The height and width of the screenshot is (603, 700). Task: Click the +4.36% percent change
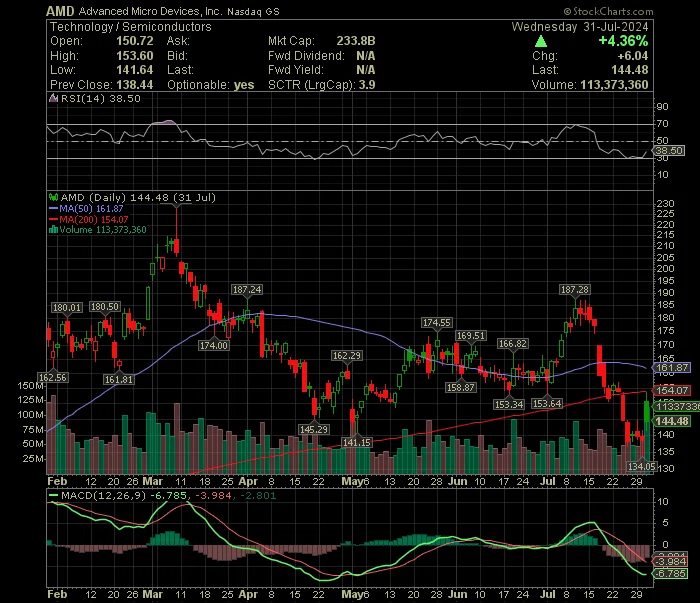click(623, 41)
